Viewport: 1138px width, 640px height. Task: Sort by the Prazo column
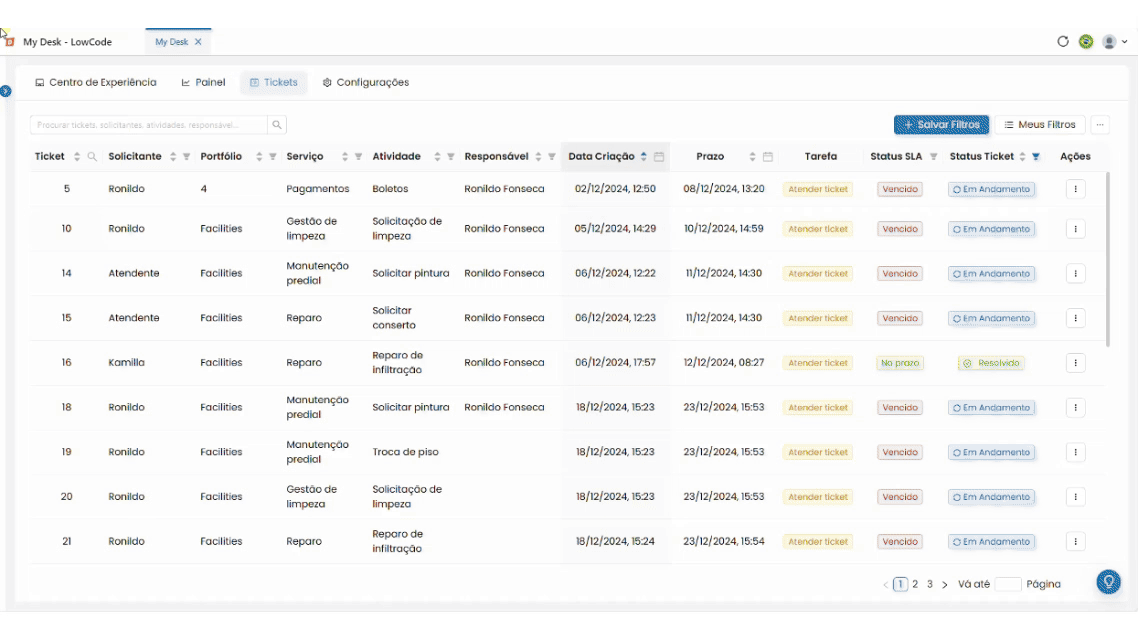(x=753, y=157)
